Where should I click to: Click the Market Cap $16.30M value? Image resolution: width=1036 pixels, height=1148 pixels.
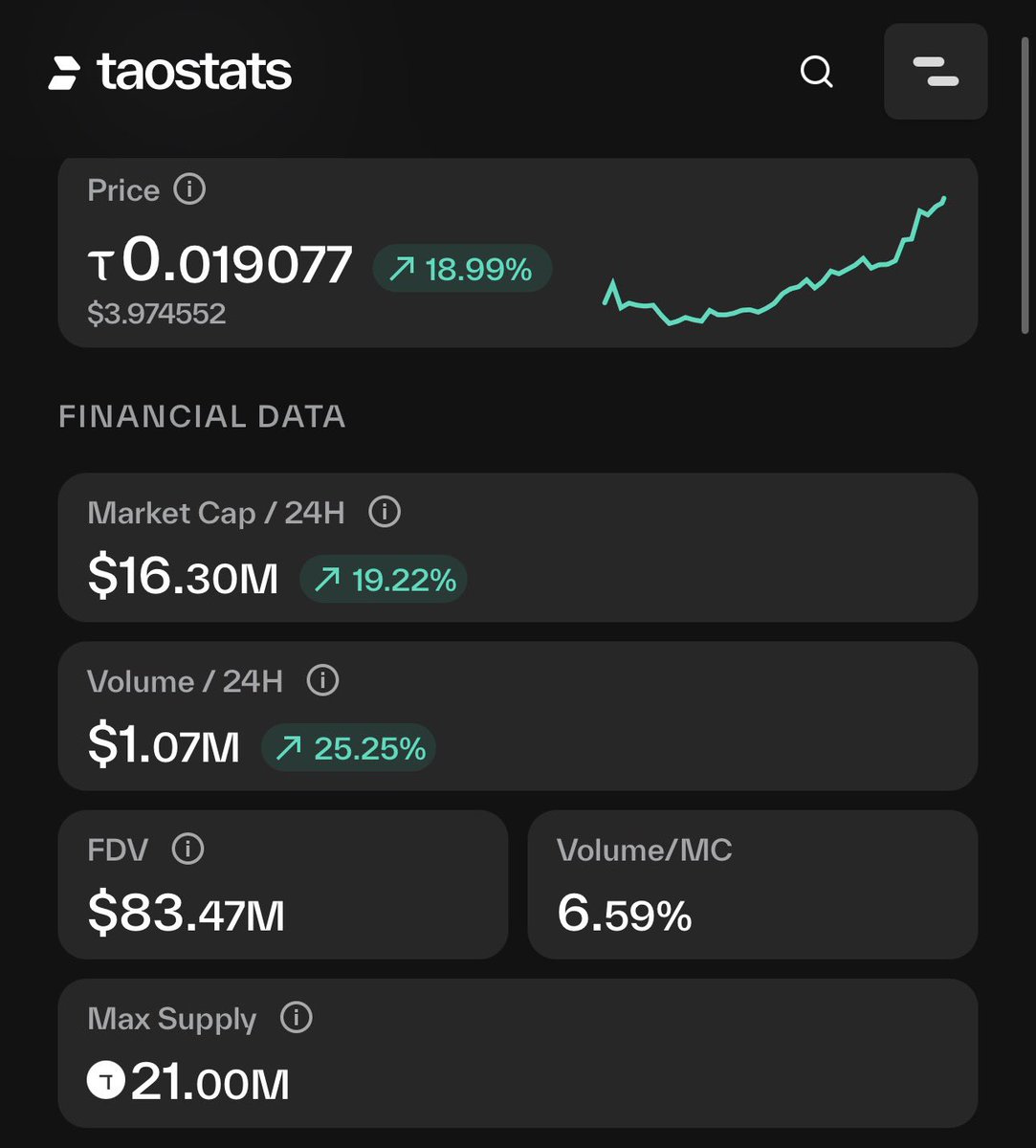pyautogui.click(x=183, y=578)
